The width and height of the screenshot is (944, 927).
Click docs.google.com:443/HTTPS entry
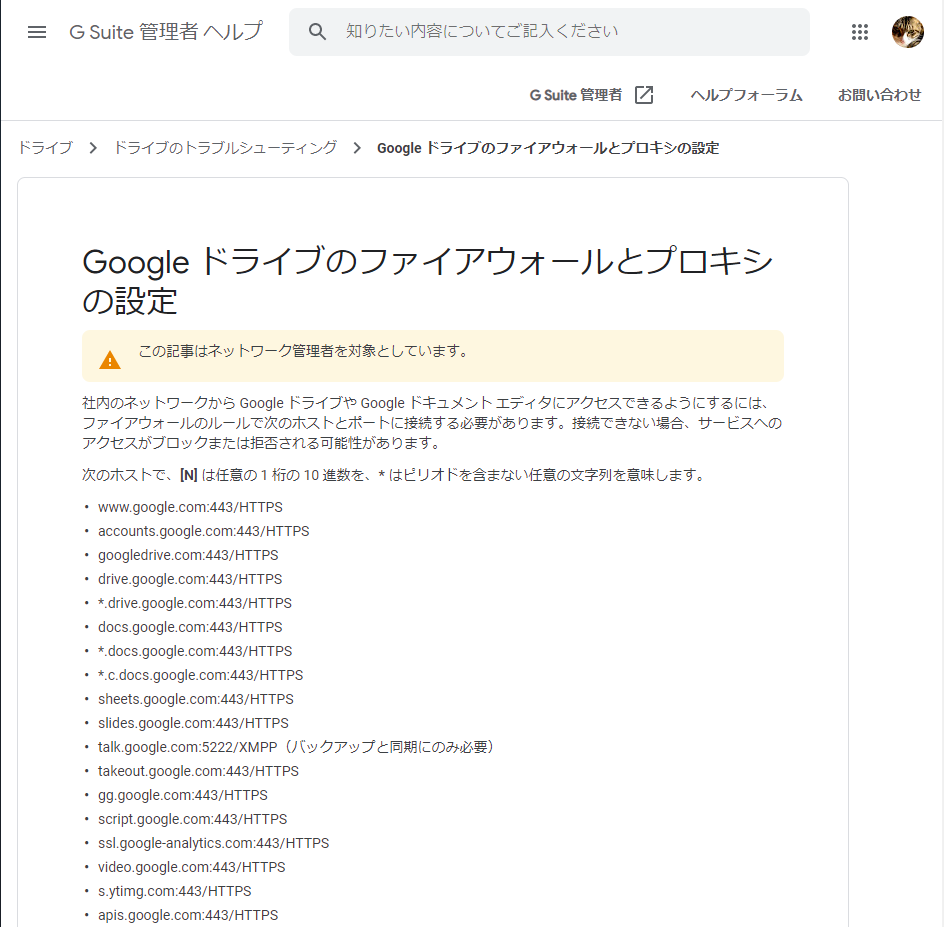tap(190, 628)
